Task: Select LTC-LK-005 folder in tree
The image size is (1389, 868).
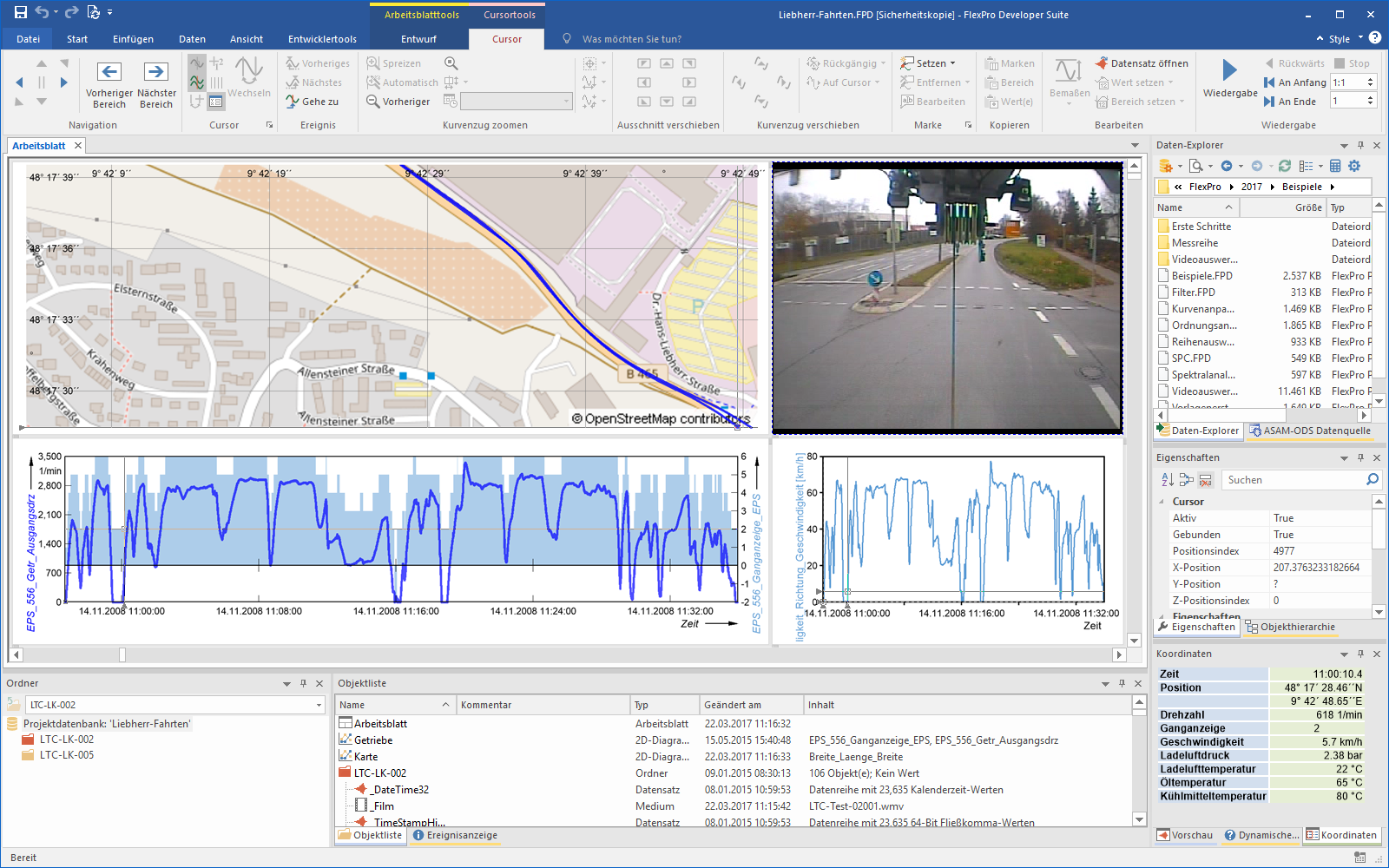Action: (x=67, y=755)
